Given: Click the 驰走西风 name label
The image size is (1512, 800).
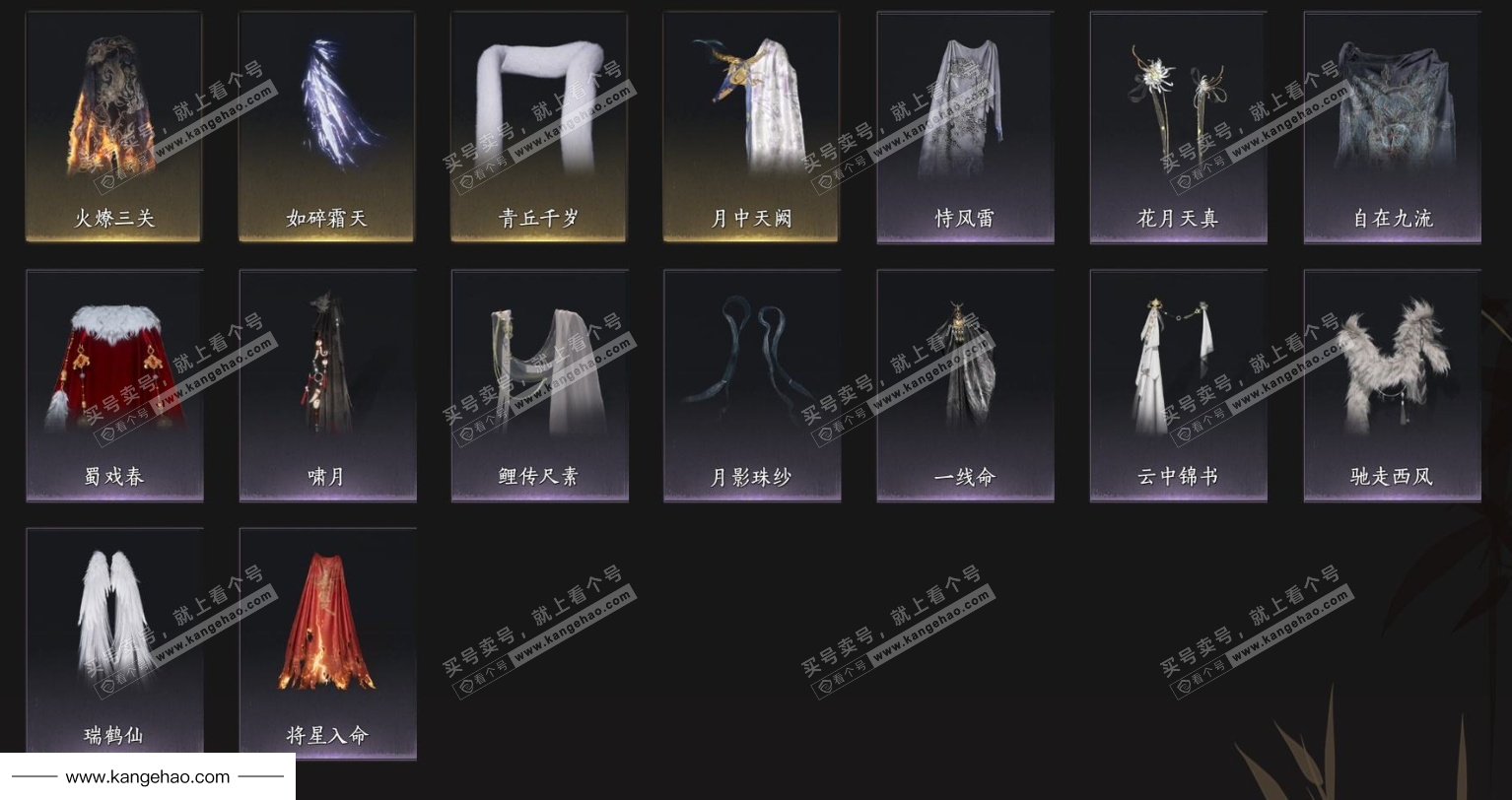Looking at the screenshot, I should point(1392,477).
